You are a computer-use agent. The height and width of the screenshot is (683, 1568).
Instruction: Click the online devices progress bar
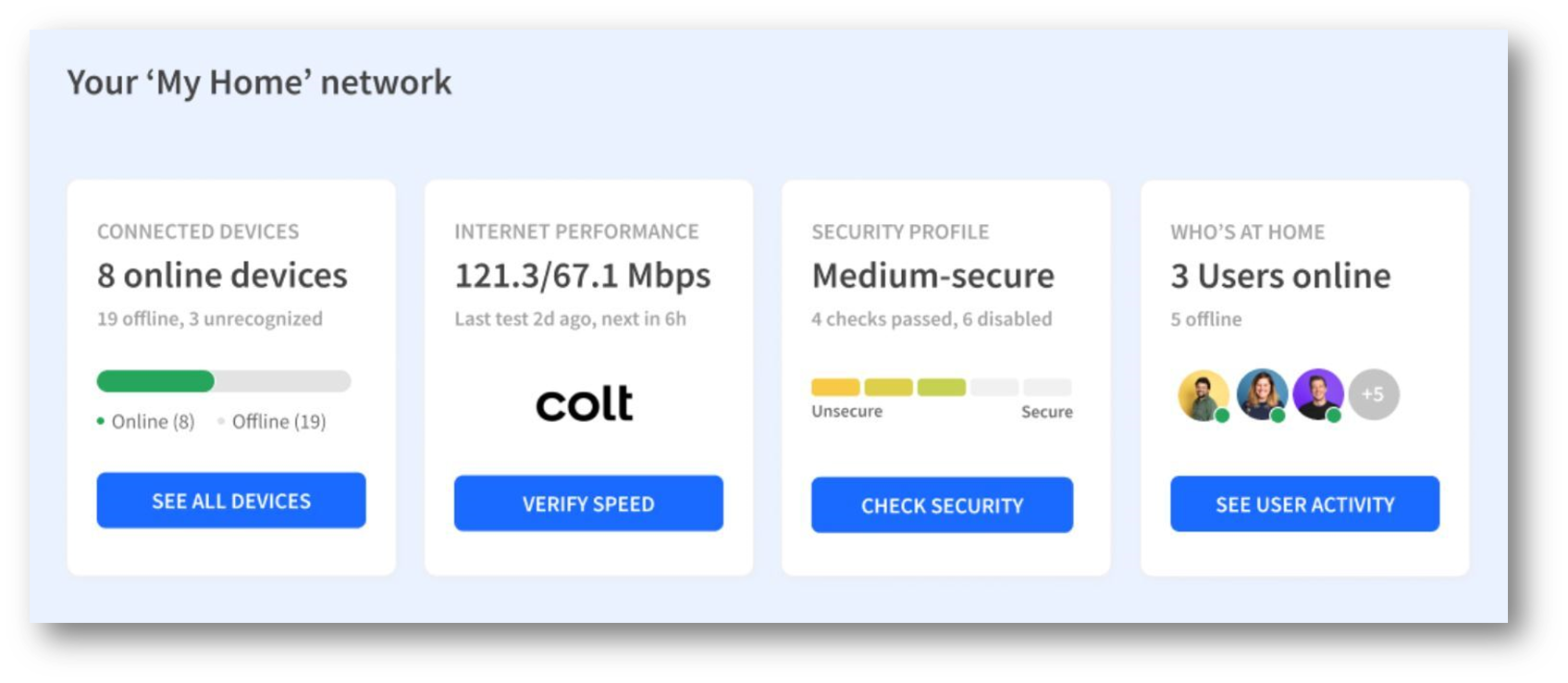[x=223, y=380]
